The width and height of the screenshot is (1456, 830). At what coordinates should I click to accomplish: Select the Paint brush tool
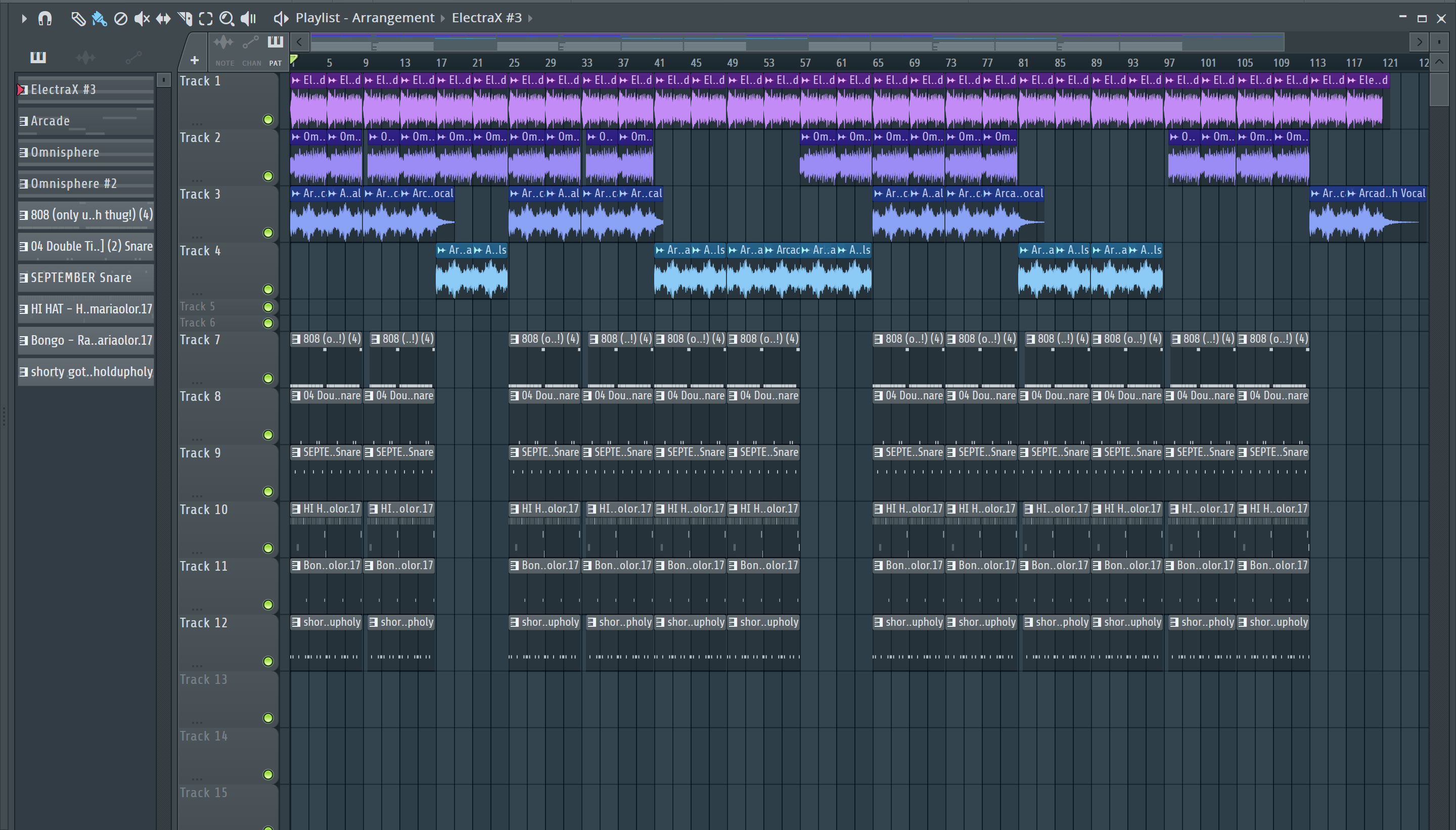[99, 18]
